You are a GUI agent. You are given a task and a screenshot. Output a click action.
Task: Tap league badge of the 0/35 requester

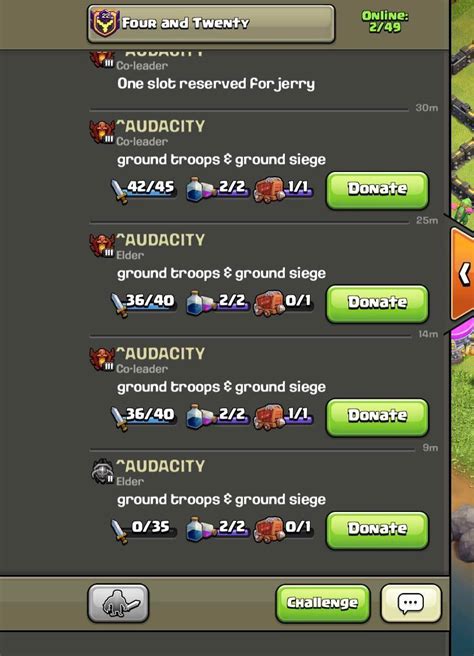(x=102, y=472)
